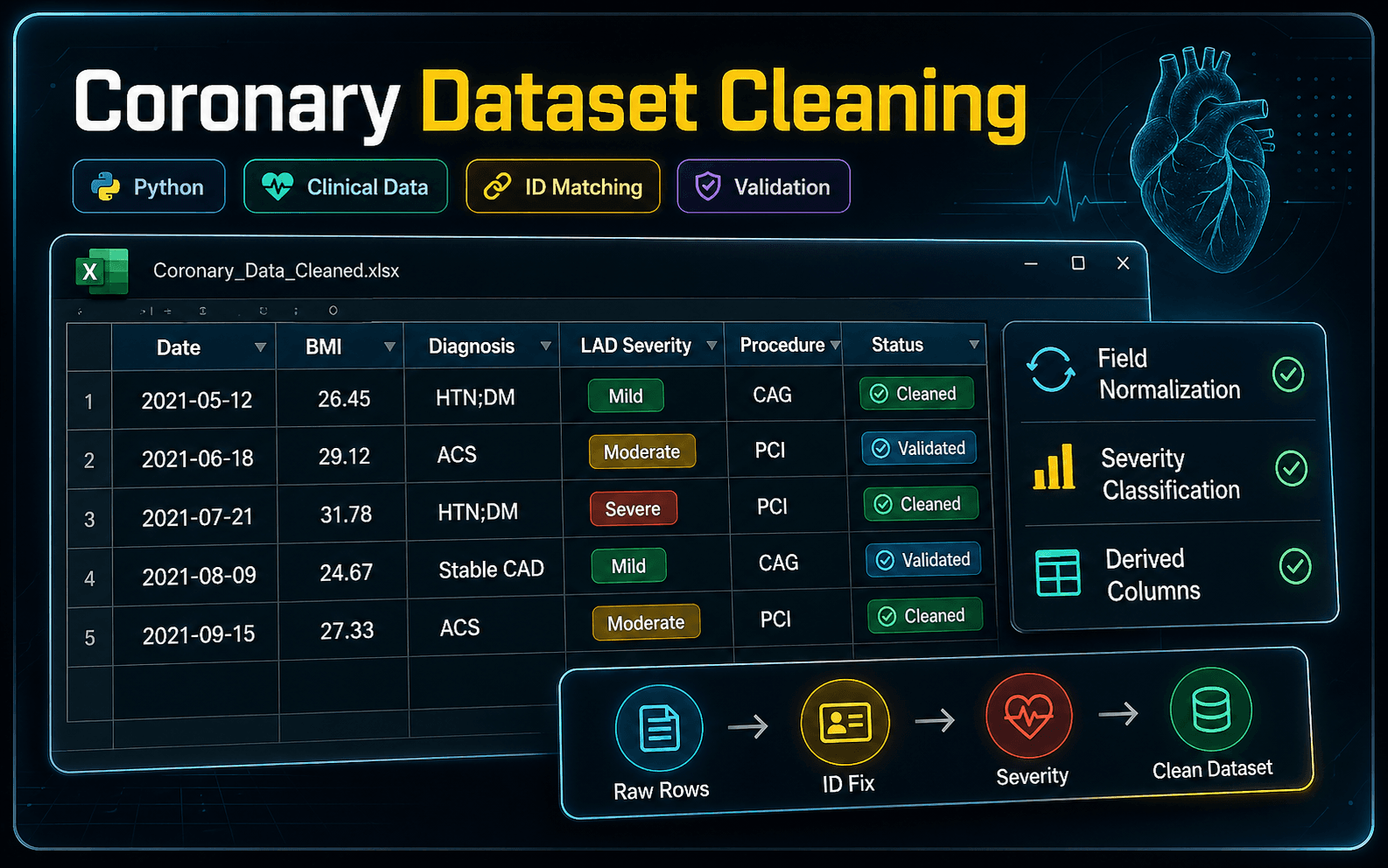Click the Moderate badge in row 5
Screen dimensions: 1388x868
[646, 622]
